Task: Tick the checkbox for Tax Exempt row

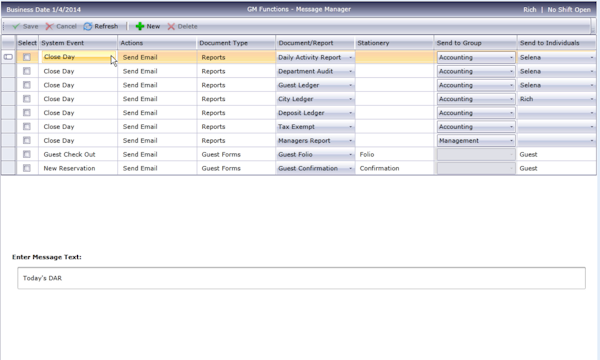Action: click(26, 126)
